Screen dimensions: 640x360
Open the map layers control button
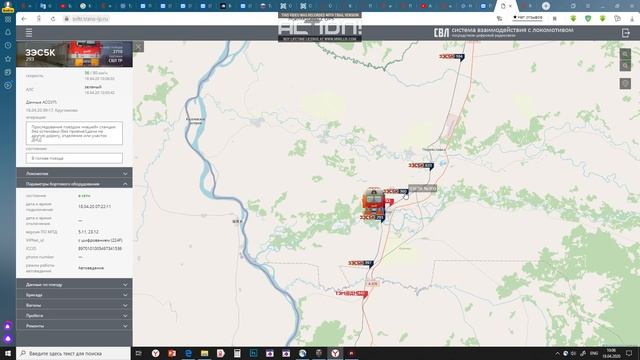(625, 84)
